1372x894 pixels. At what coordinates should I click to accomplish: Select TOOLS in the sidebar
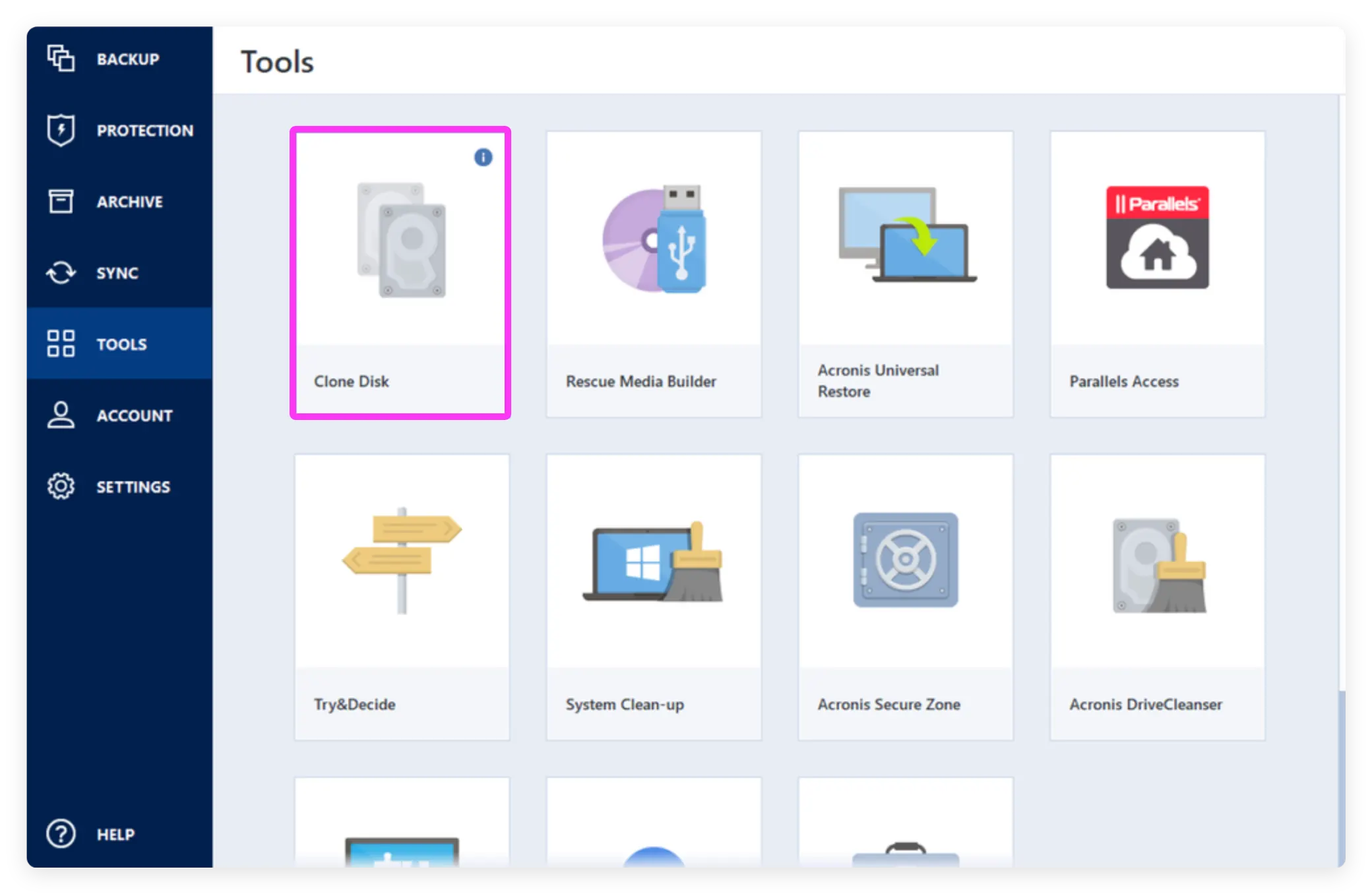tap(119, 343)
